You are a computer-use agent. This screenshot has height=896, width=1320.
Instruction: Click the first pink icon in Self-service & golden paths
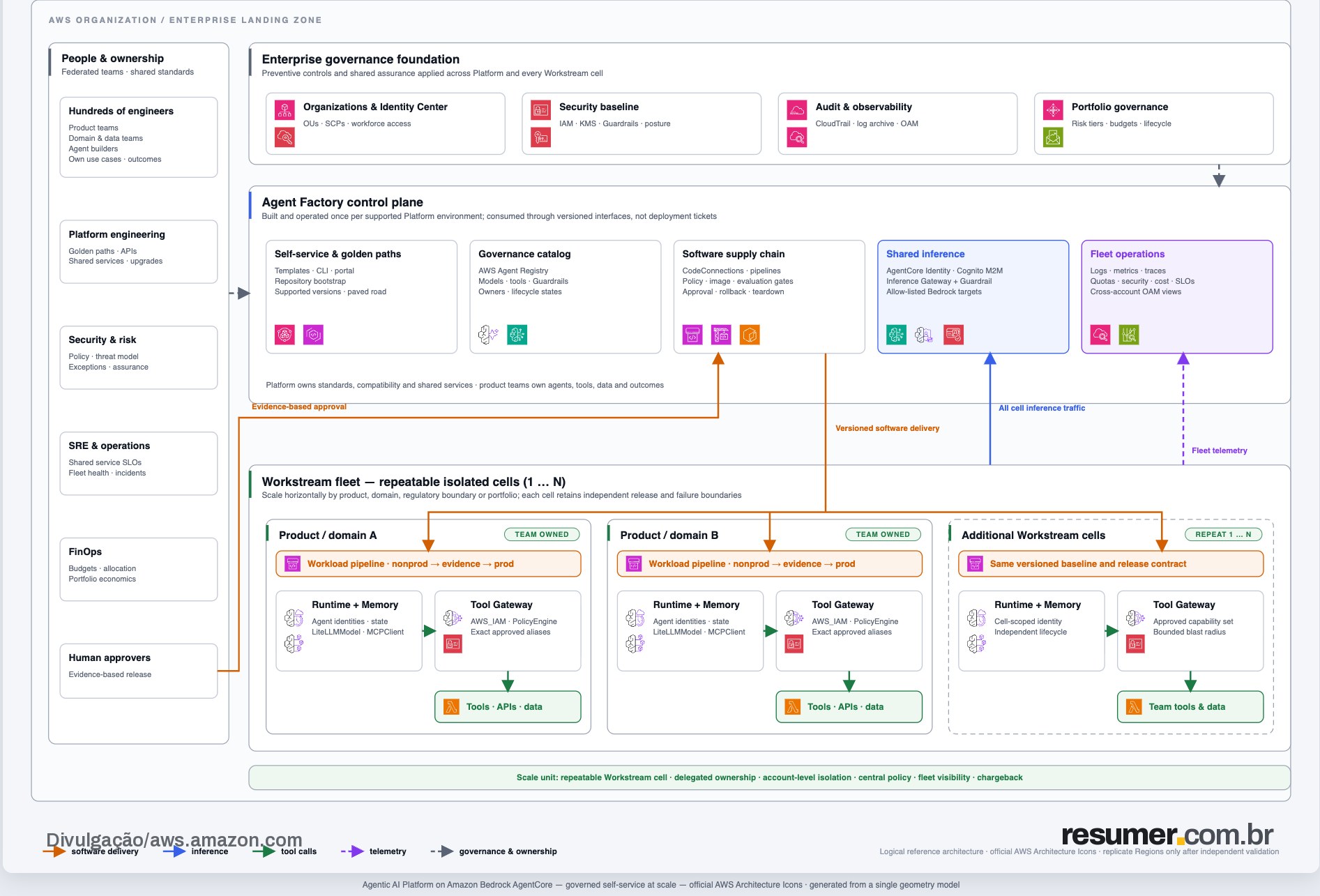coord(285,335)
